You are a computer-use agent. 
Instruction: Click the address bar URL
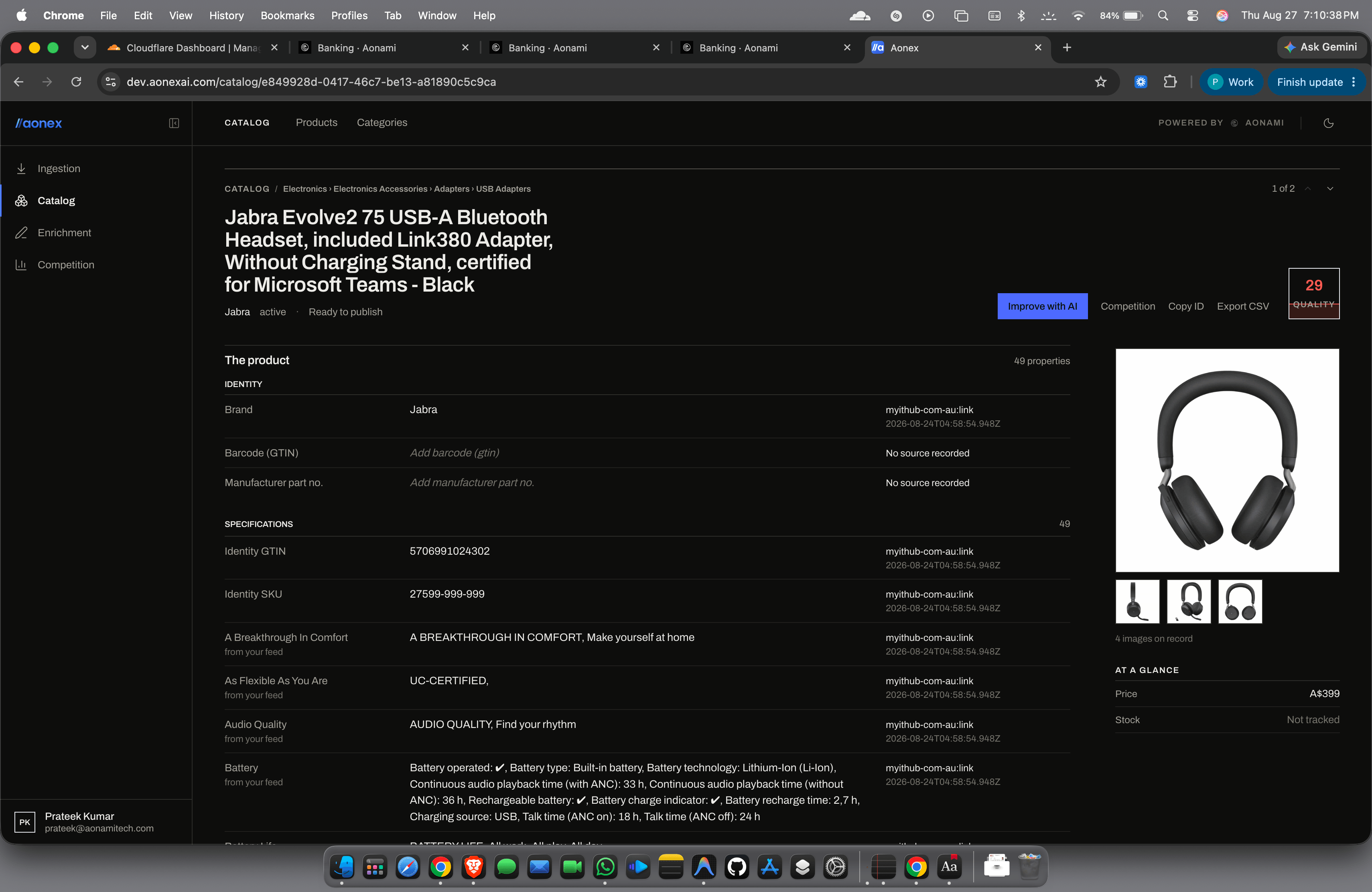click(x=311, y=82)
